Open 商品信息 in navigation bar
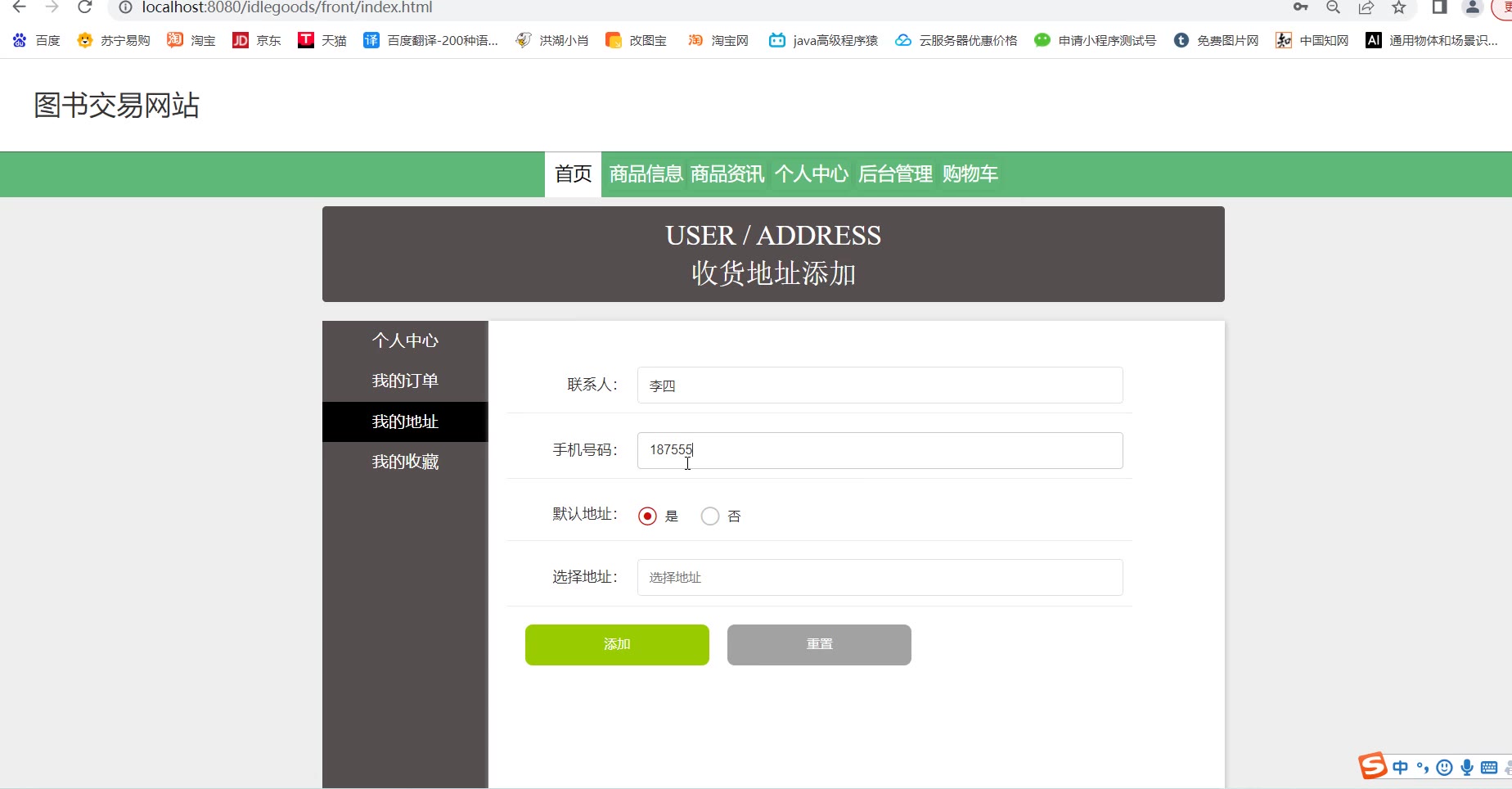This screenshot has width=1512, height=789. click(646, 174)
